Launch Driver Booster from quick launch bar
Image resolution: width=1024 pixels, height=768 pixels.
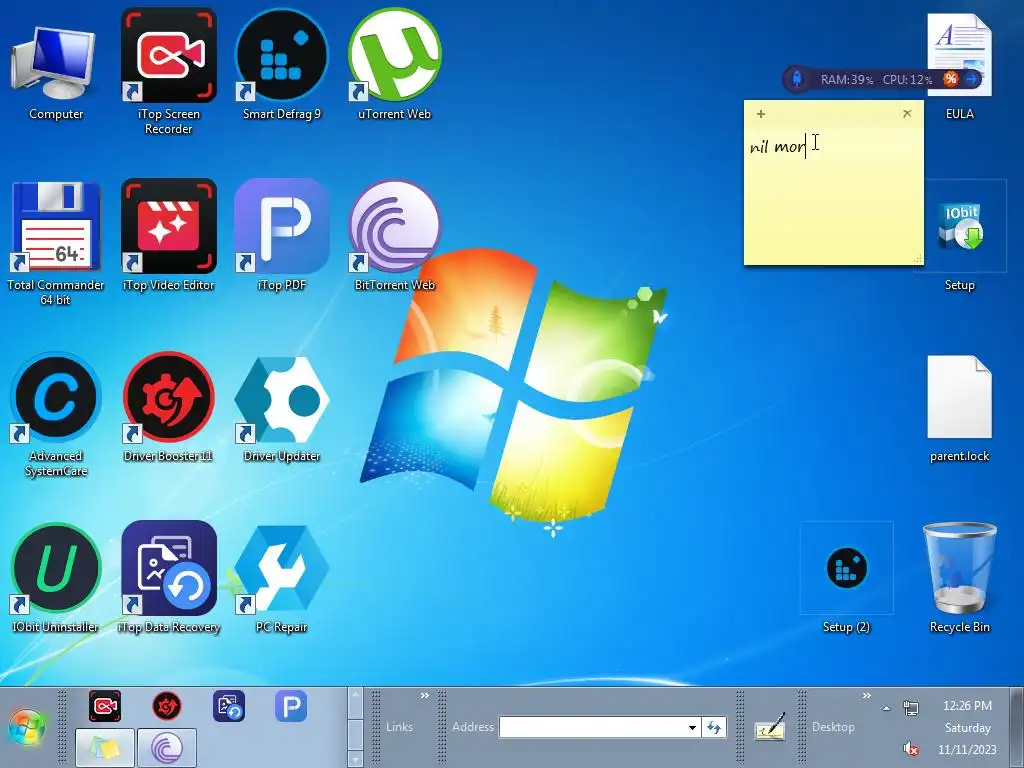[x=167, y=706]
